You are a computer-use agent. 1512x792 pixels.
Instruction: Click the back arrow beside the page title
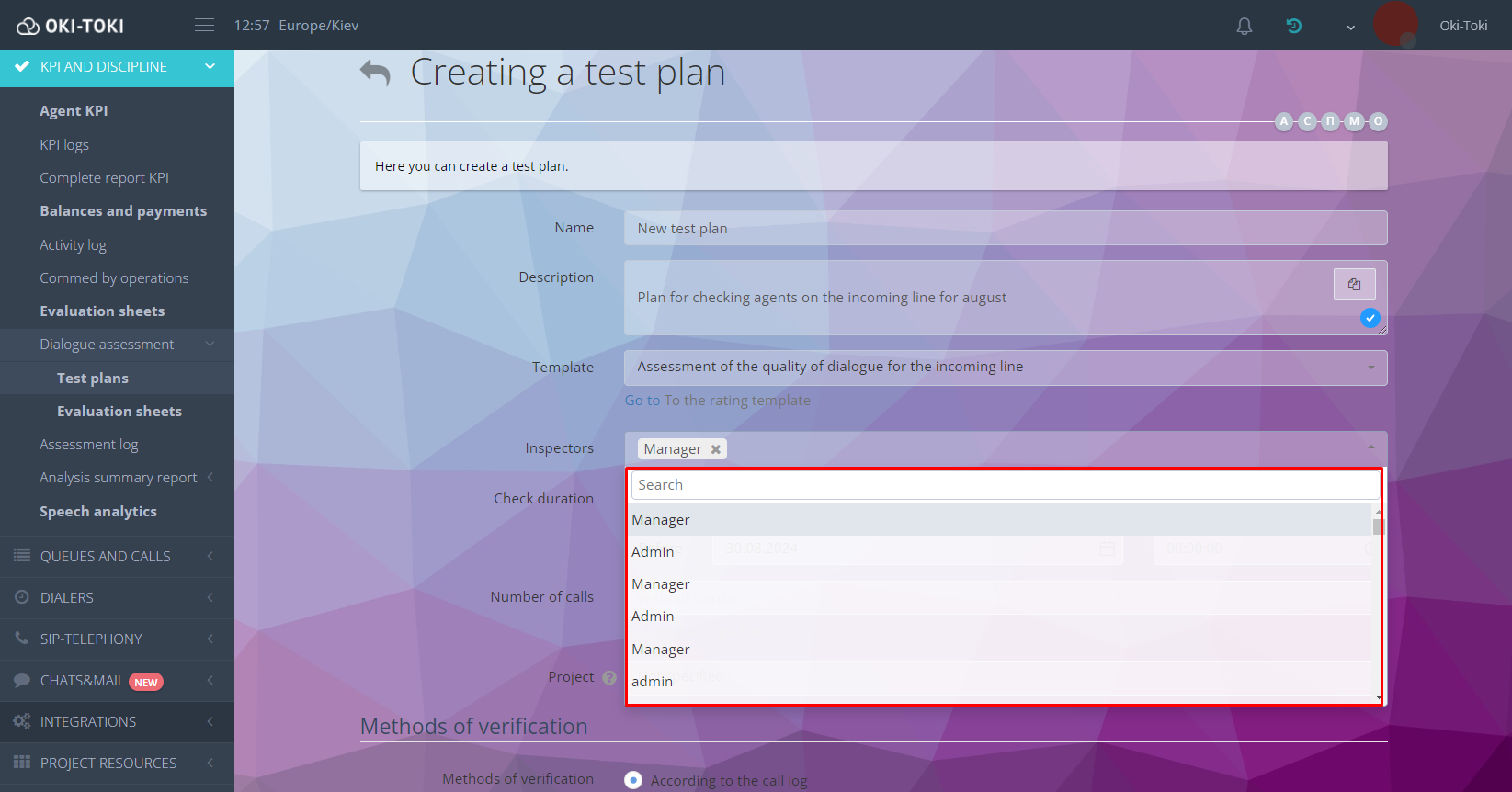pyautogui.click(x=375, y=73)
